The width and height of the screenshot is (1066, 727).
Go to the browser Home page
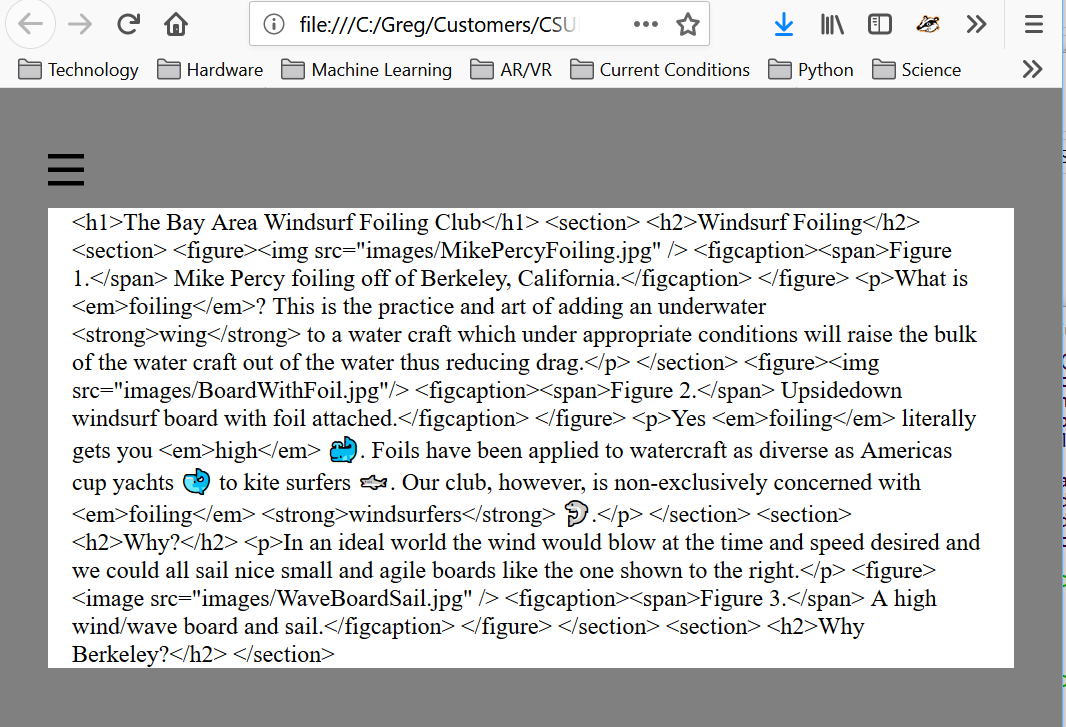[x=176, y=25]
